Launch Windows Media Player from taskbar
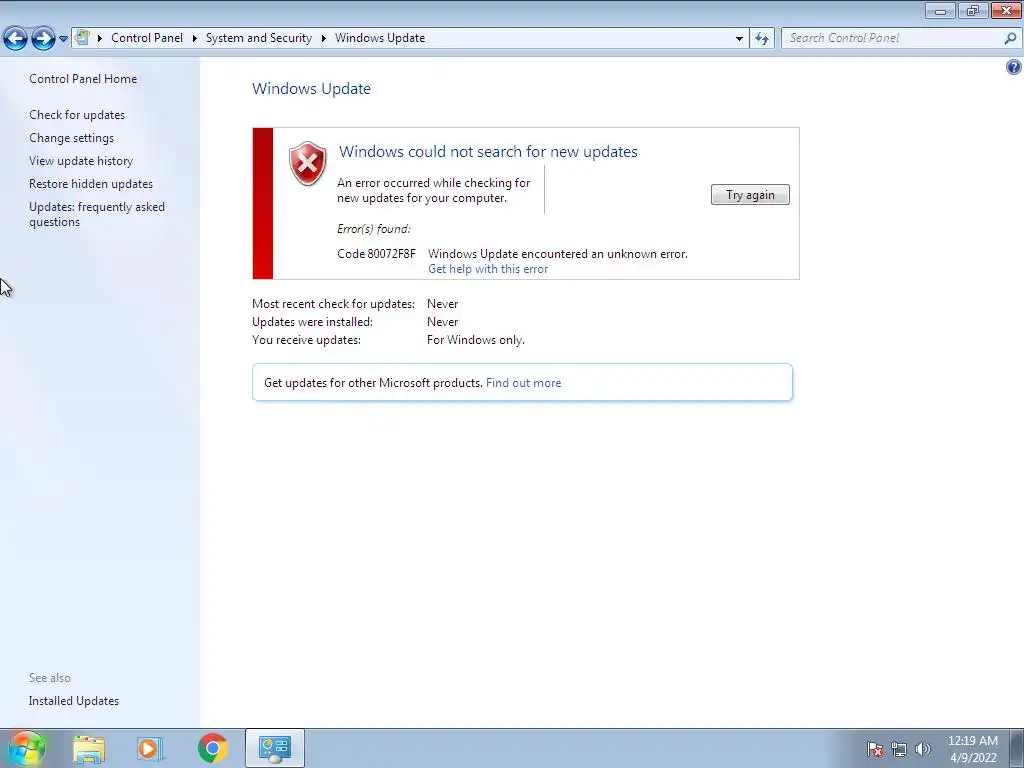The width and height of the screenshot is (1024, 768). point(150,749)
